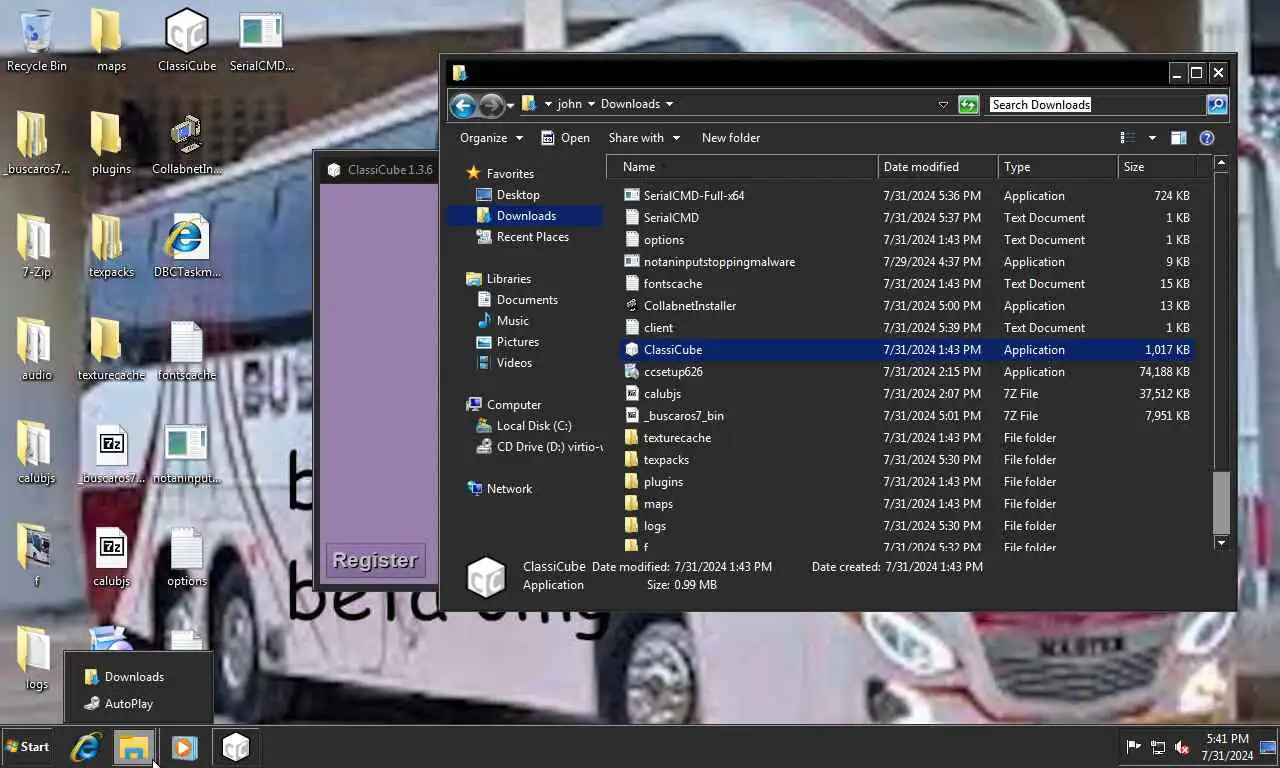Click the Start button
Image resolution: width=1280 pixels, height=768 pixels.
28,747
